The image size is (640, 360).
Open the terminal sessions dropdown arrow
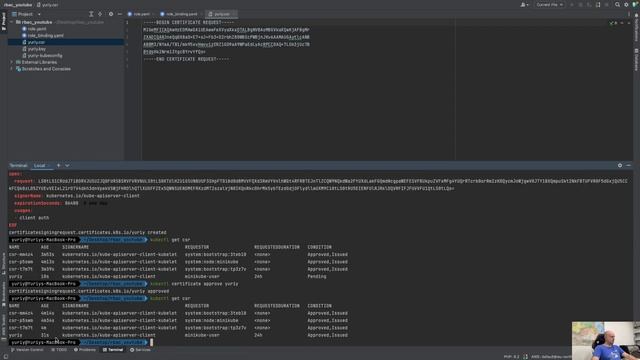(67, 166)
